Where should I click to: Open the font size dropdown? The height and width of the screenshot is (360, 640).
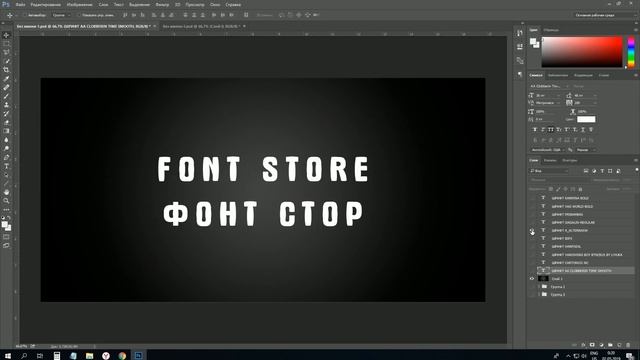(x=559, y=95)
